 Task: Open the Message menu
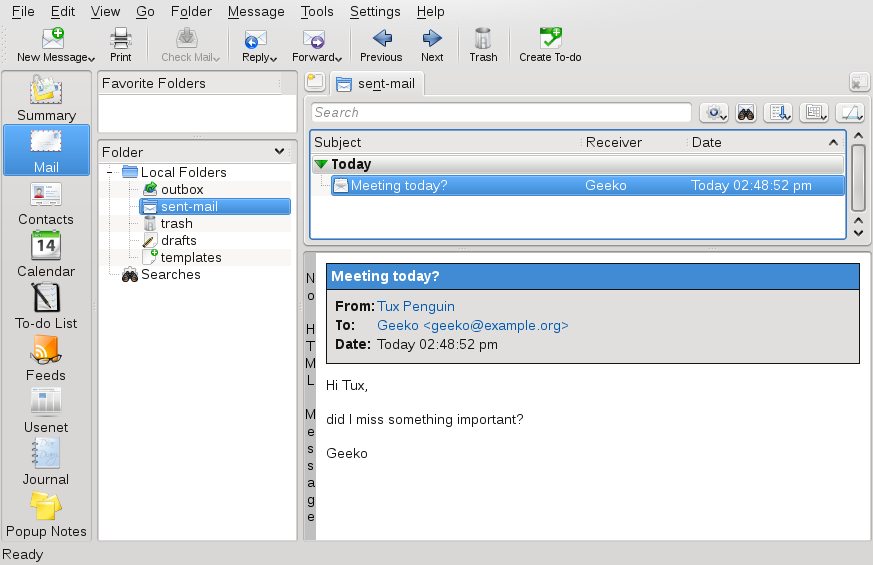point(256,12)
